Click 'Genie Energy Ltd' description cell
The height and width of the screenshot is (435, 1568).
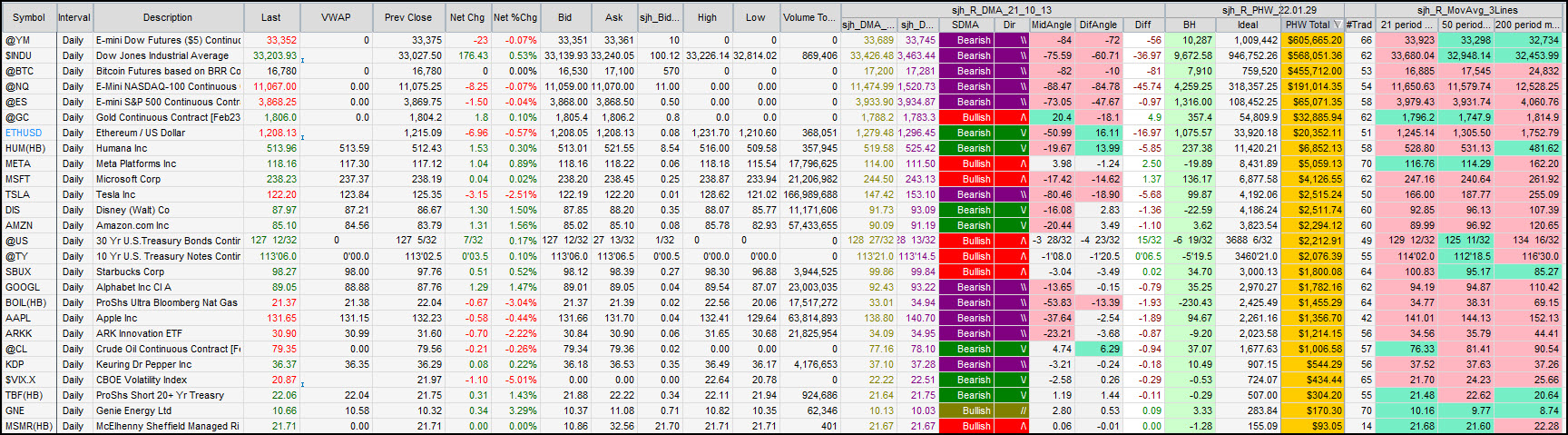click(168, 410)
